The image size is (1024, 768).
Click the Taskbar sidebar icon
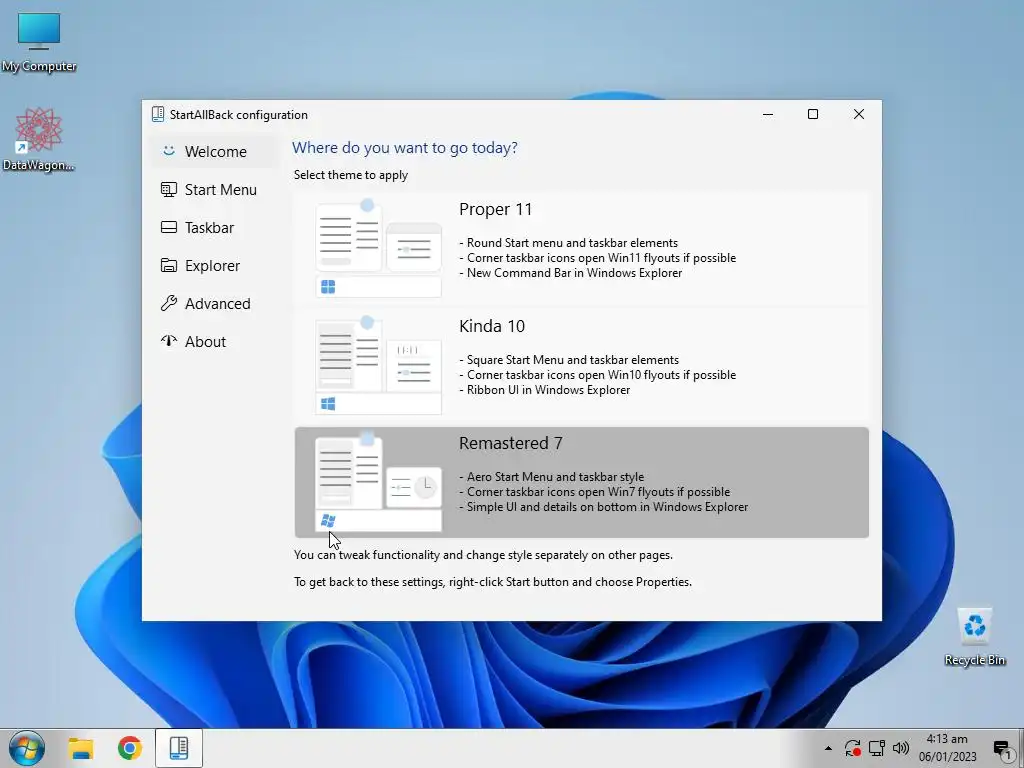[168, 227]
